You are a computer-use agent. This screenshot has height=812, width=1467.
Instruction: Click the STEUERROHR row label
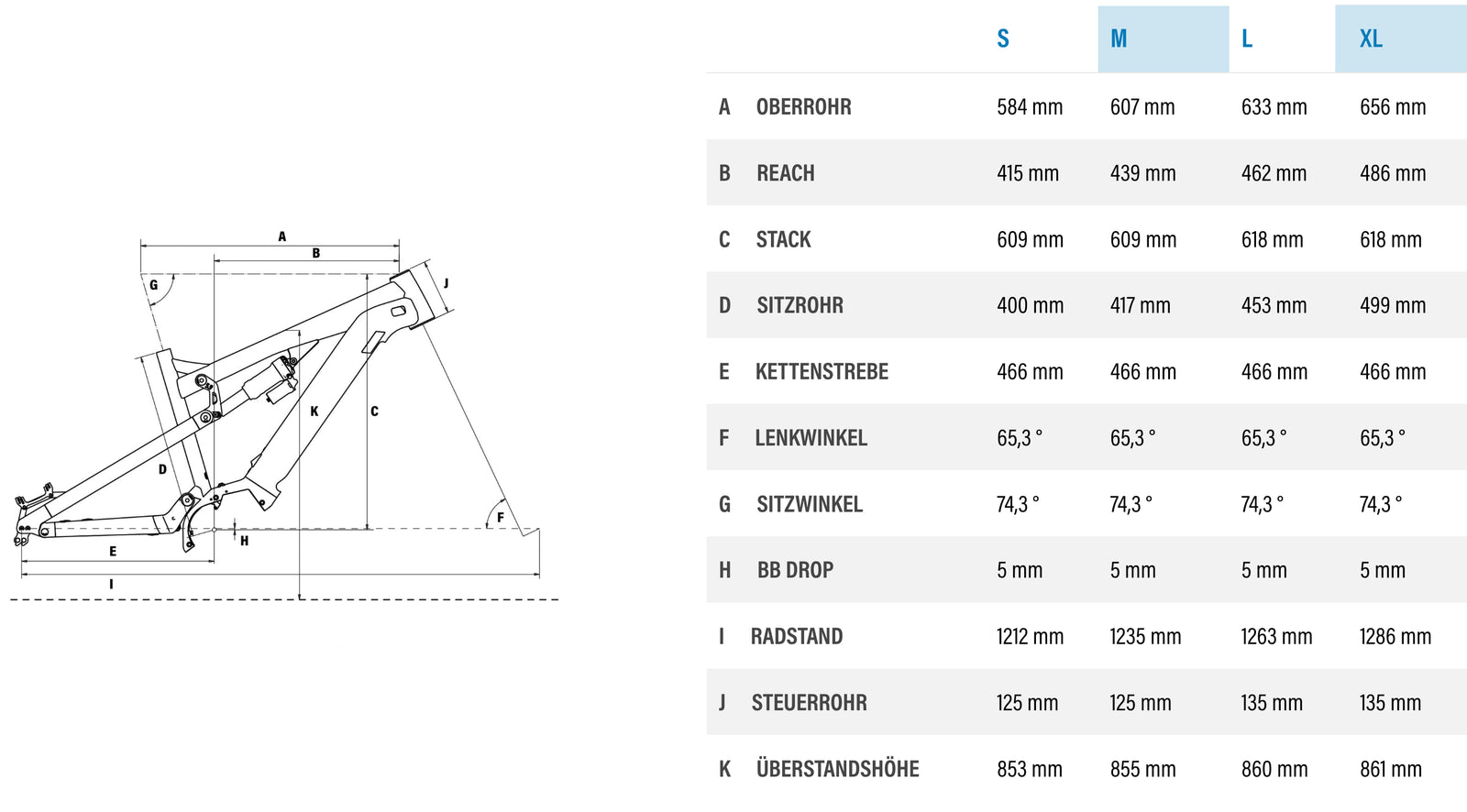tap(809, 703)
